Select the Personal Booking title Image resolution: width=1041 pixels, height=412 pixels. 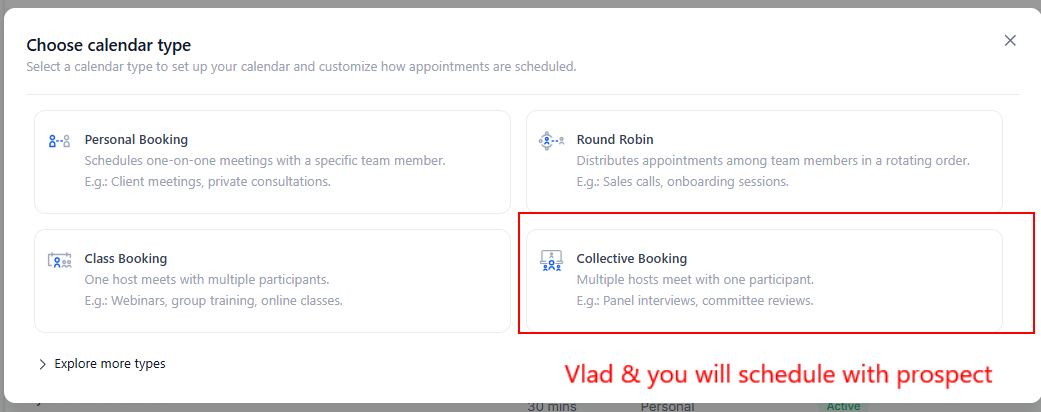coord(136,140)
